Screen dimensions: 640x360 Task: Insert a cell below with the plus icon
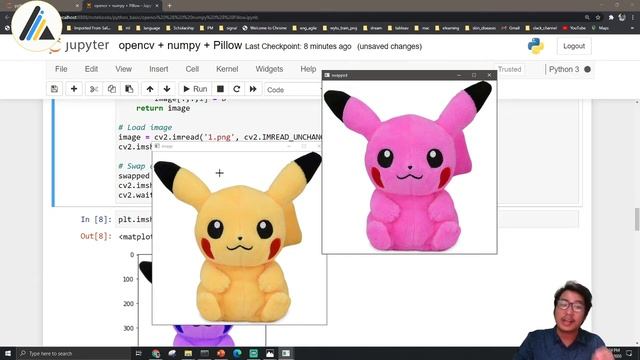point(74,89)
